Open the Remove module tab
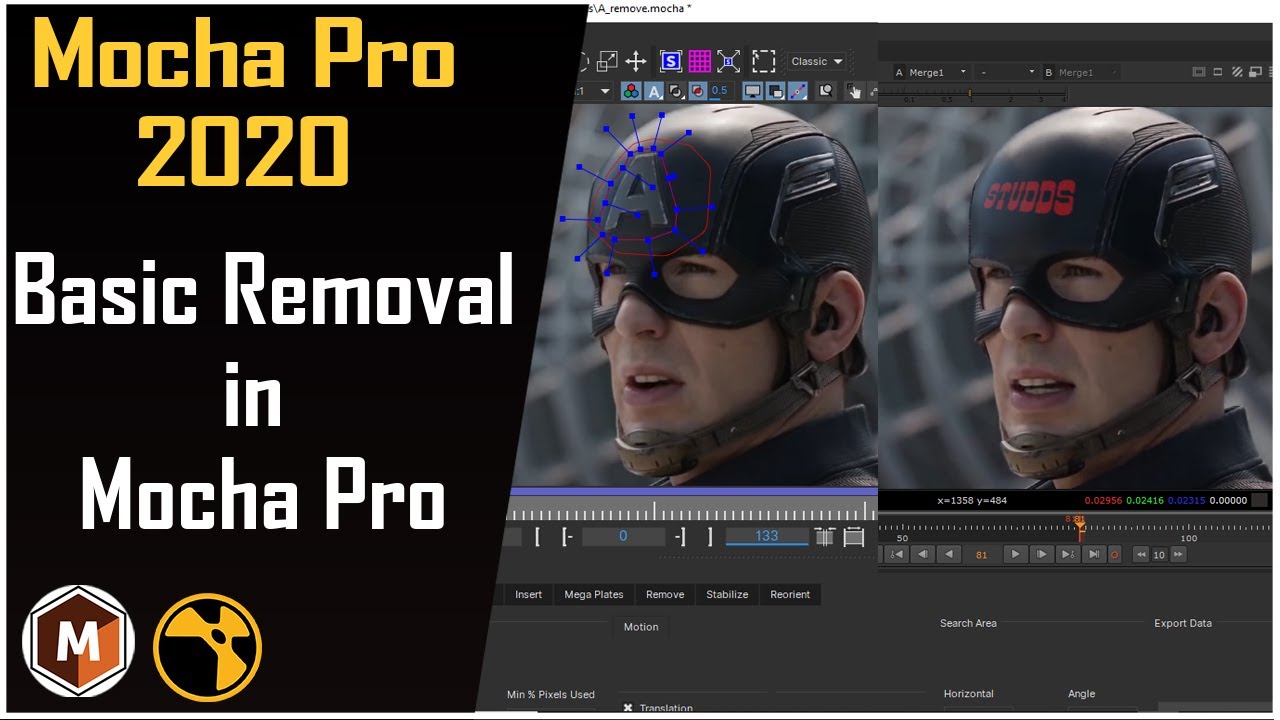The height and width of the screenshot is (720, 1280). click(x=665, y=594)
